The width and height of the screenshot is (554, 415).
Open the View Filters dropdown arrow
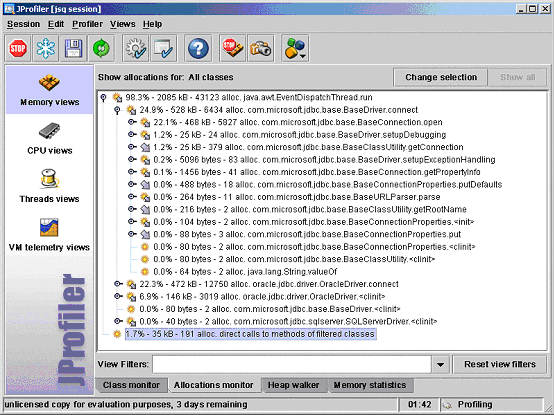point(440,364)
